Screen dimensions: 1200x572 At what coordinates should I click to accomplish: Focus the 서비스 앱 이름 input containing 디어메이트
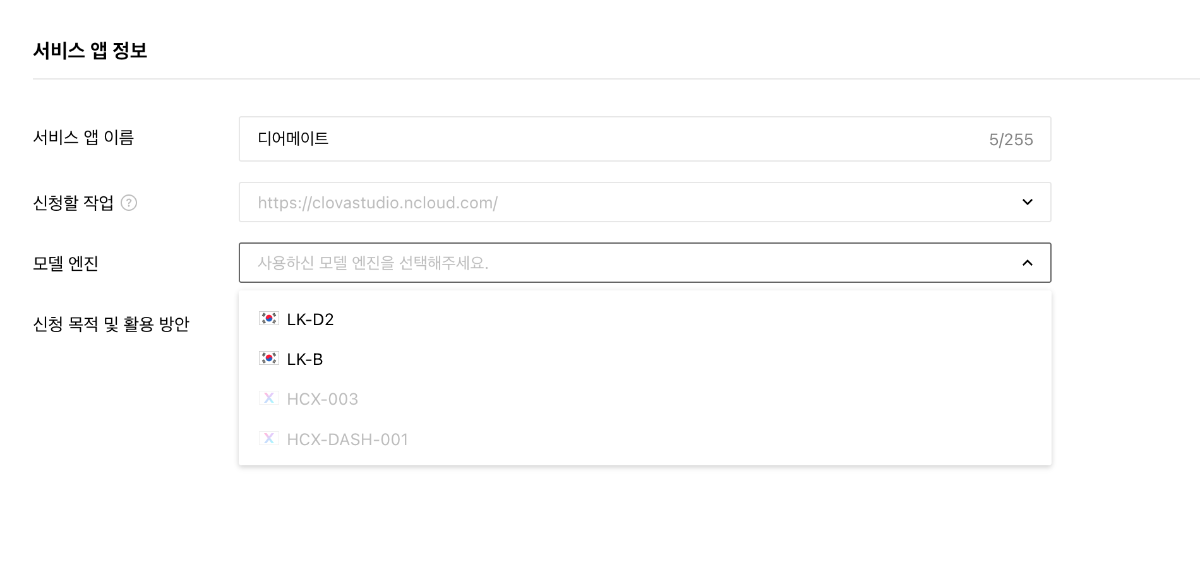tap(645, 139)
